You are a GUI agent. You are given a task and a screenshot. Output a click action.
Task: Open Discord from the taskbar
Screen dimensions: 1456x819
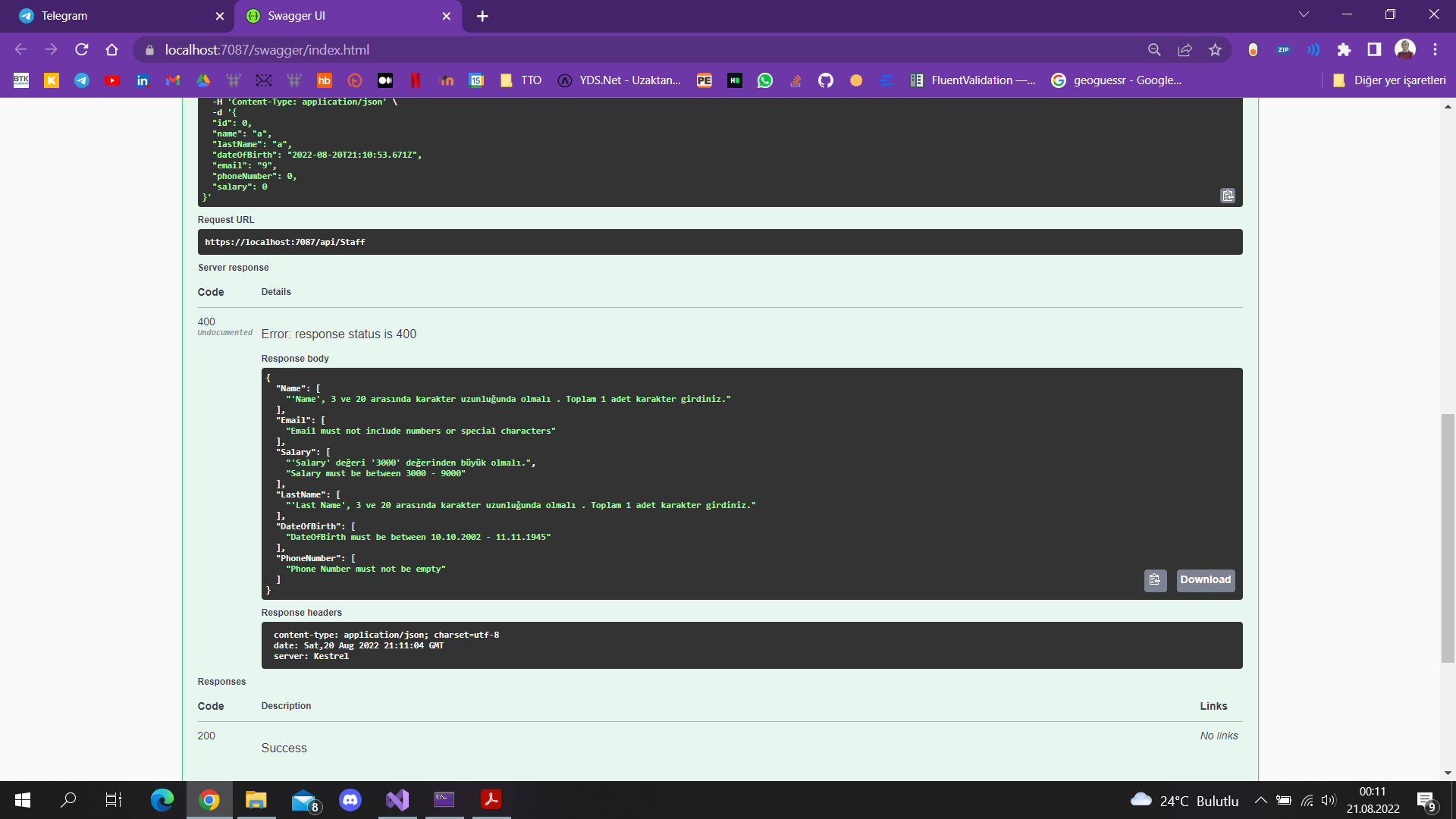coord(350,799)
